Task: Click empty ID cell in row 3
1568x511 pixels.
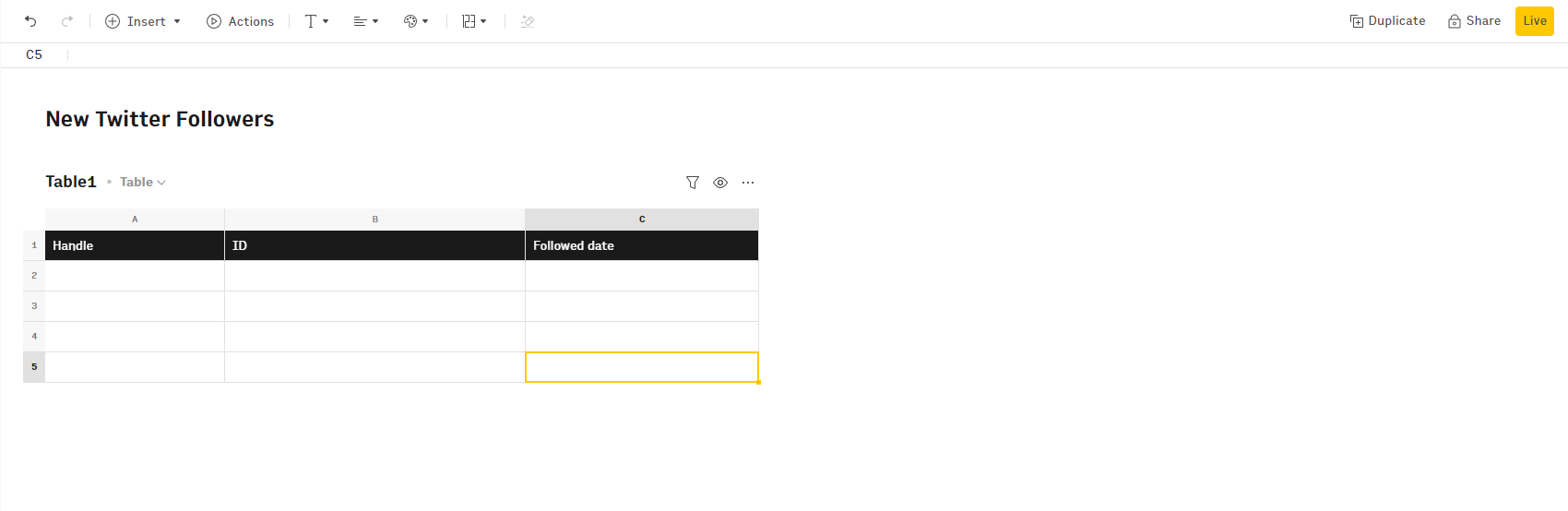Action: point(375,306)
